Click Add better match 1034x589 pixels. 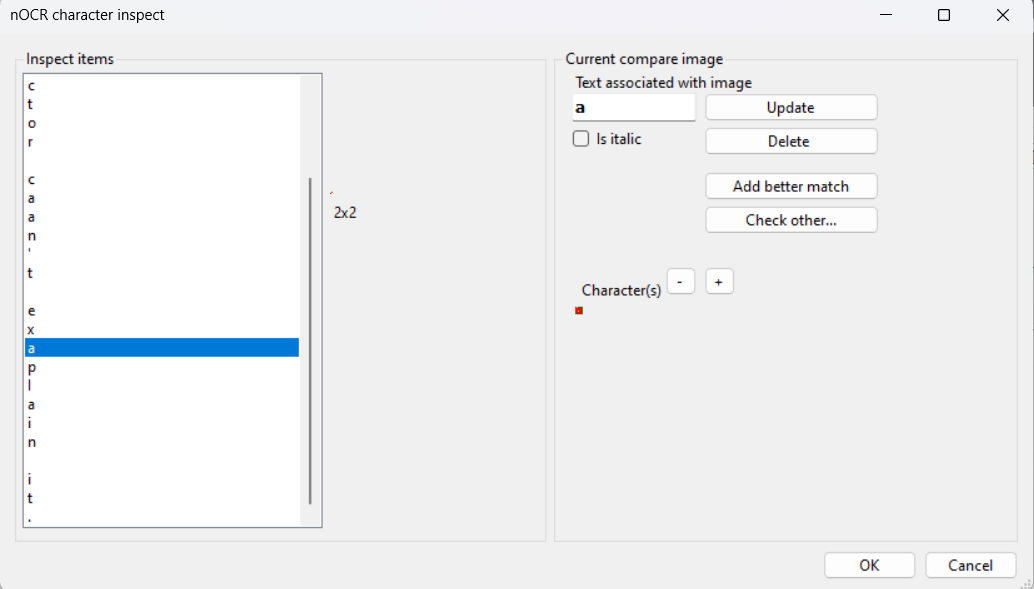[791, 186]
